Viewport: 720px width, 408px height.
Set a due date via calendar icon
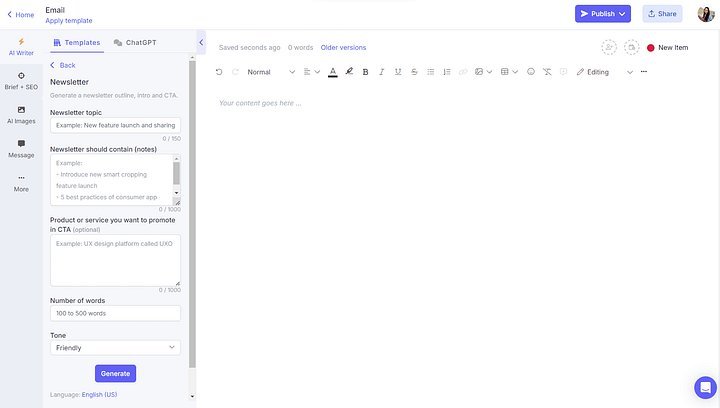click(631, 47)
